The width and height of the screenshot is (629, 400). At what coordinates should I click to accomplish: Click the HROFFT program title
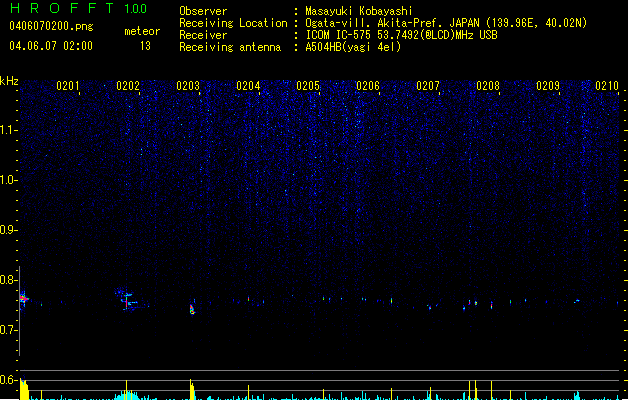[x=62, y=8]
